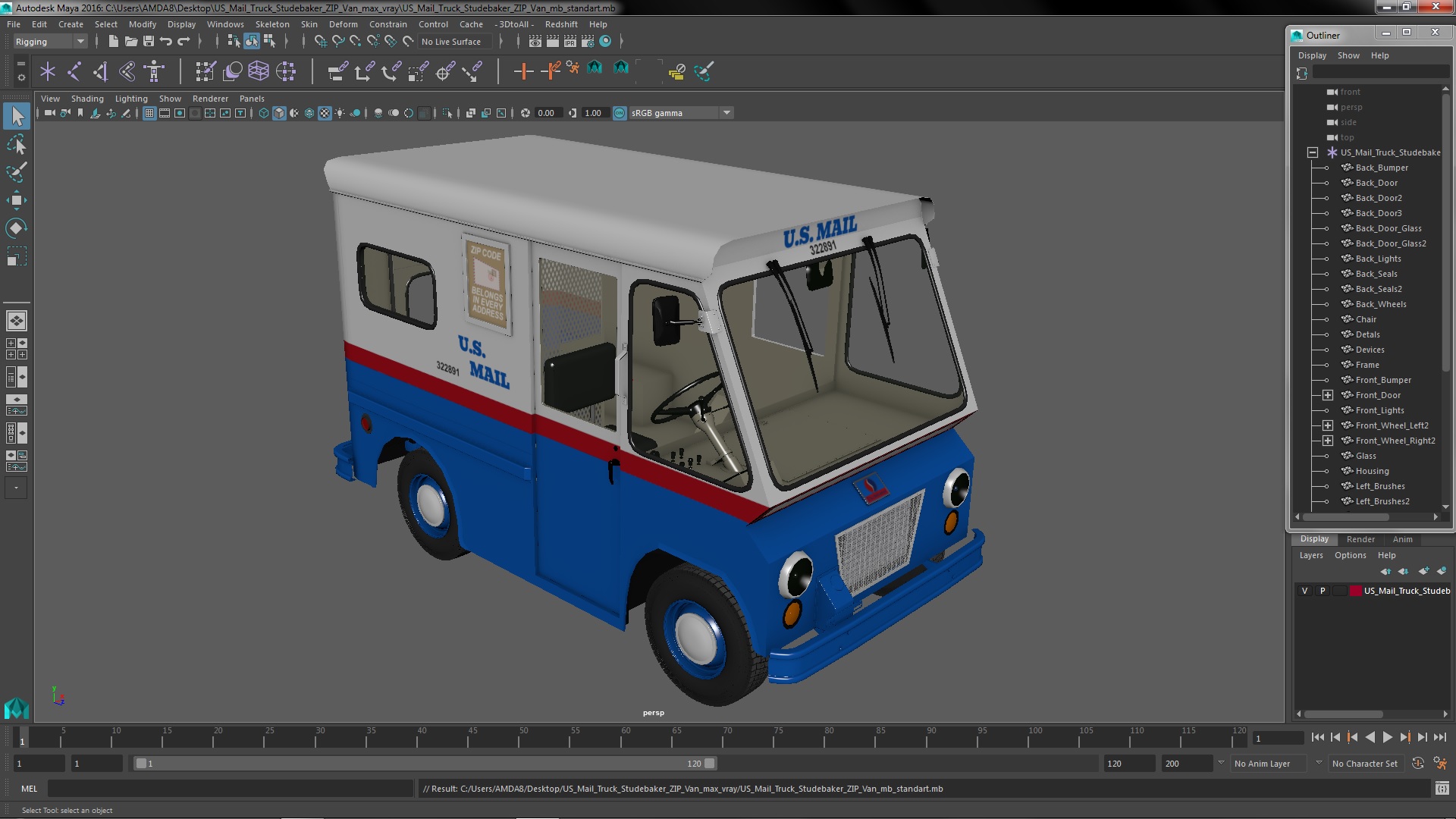Open the HumanIK character shelf icon
The height and width of the screenshot is (819, 1456).
click(x=154, y=71)
